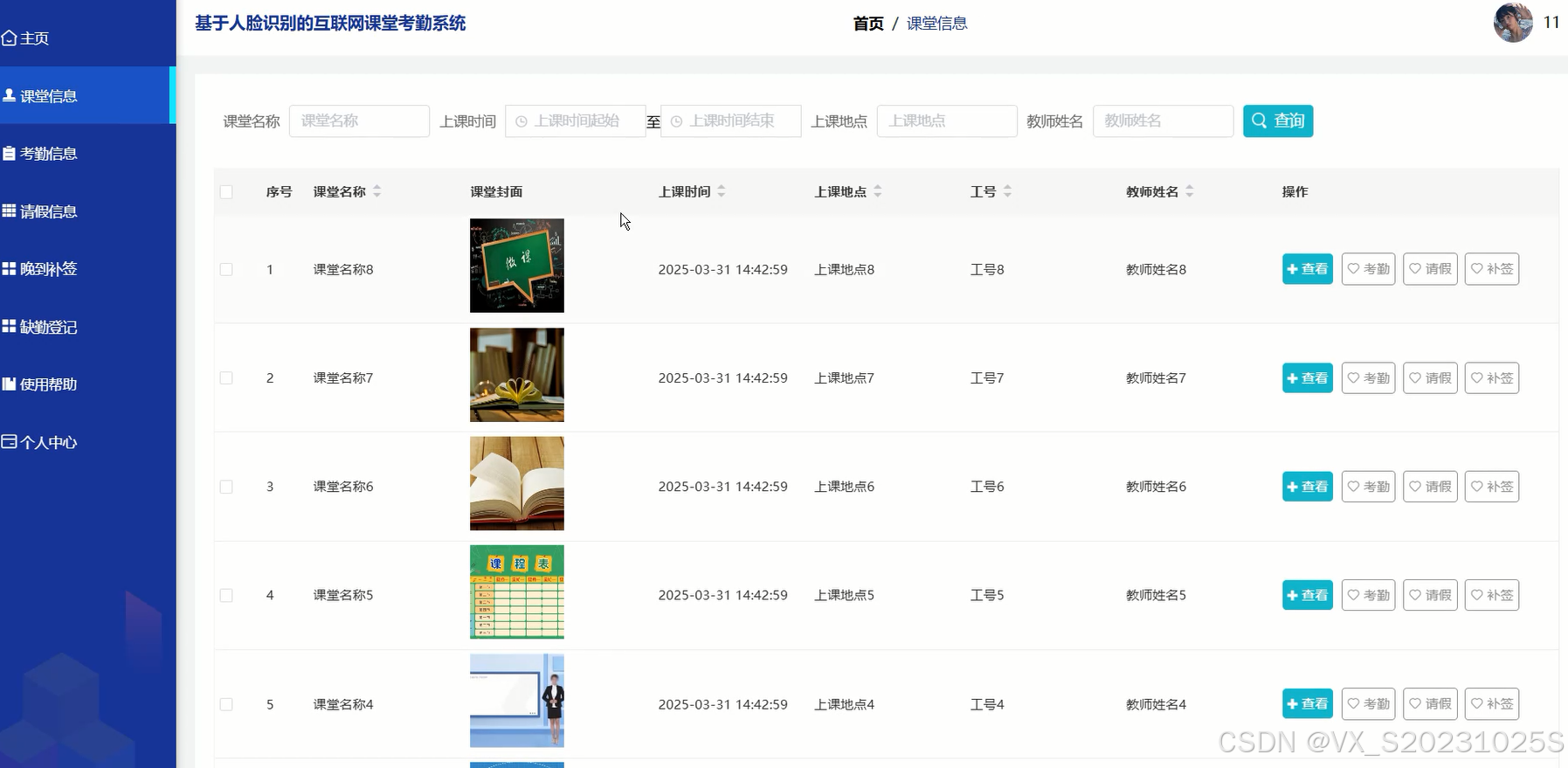Click heart icon on 考勤 for 课堂名称8
The height and width of the screenshot is (768, 1568).
tap(1354, 269)
